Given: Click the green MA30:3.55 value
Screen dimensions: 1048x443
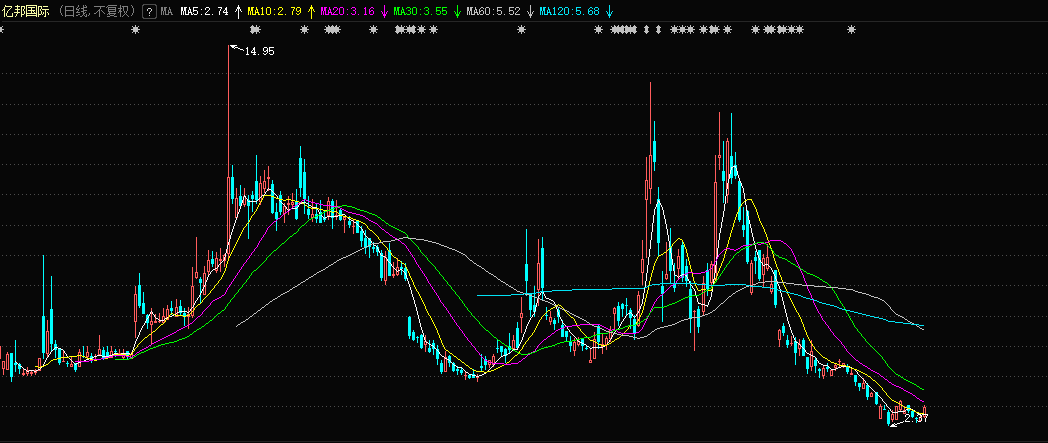Looking at the screenshot, I should pyautogui.click(x=420, y=11).
